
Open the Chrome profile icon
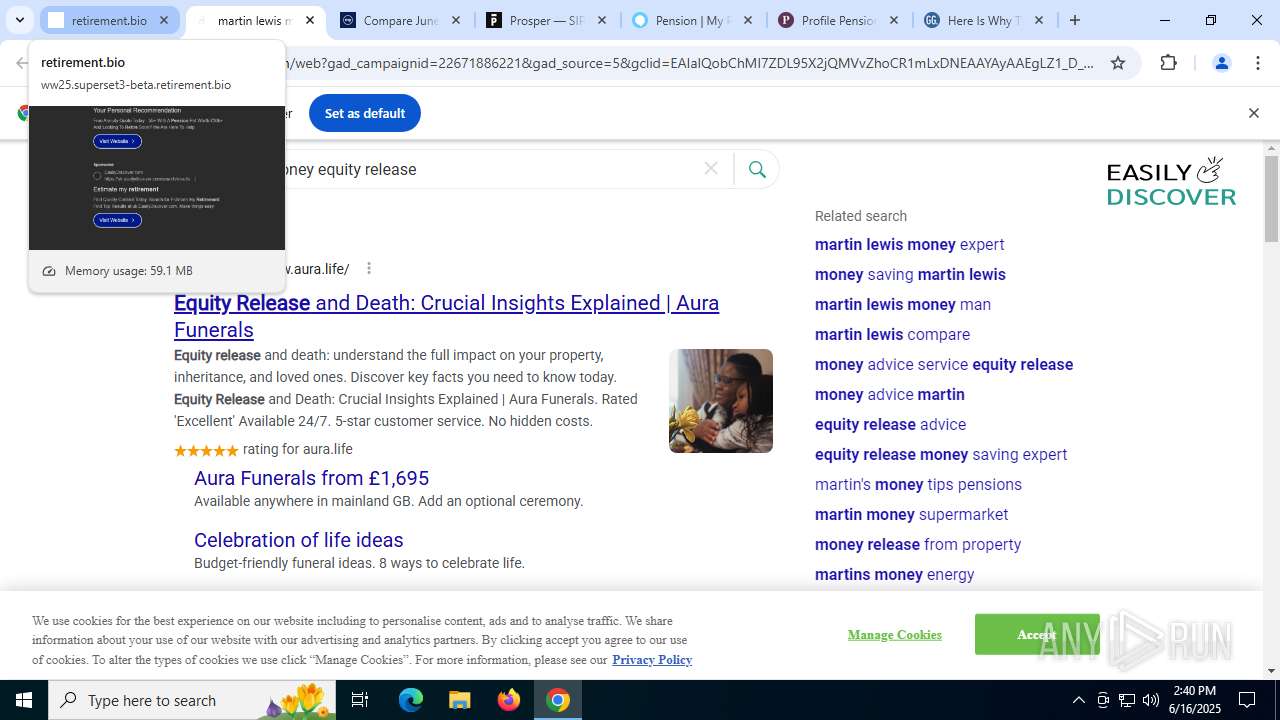pos(1221,63)
